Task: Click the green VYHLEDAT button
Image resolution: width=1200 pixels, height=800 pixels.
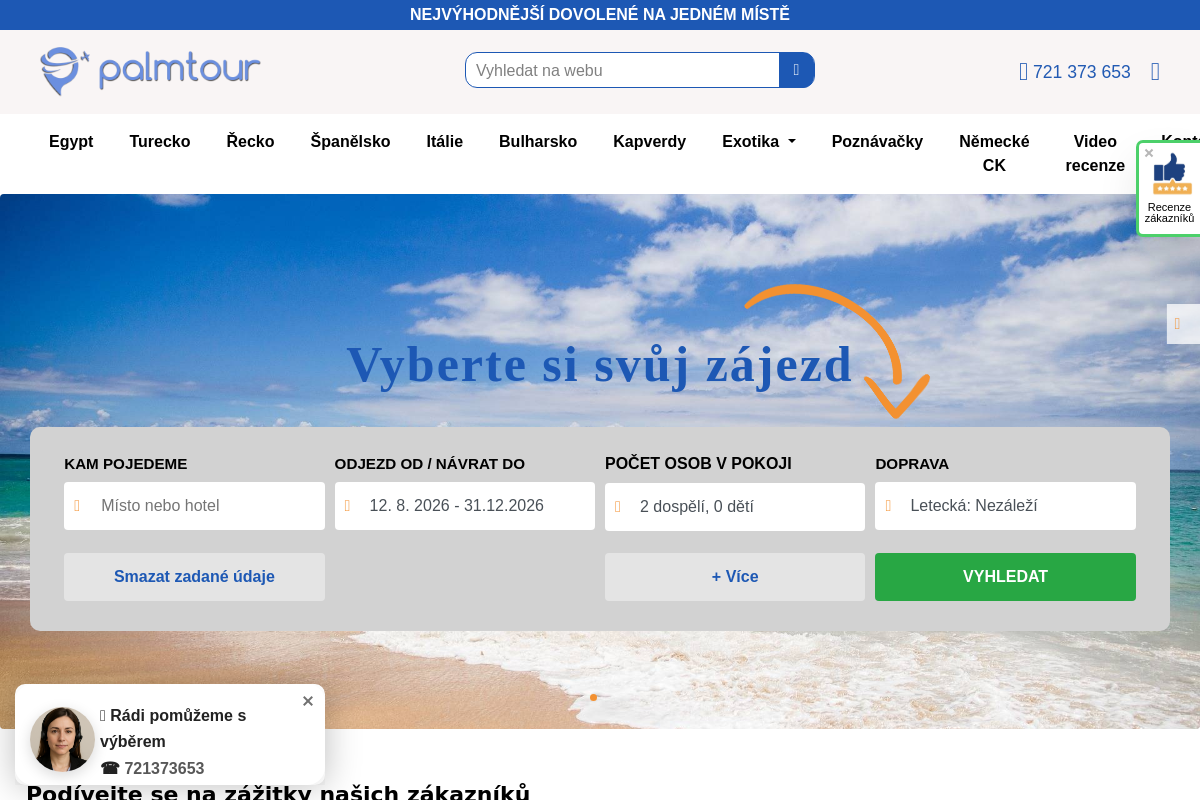Action: point(1005,577)
